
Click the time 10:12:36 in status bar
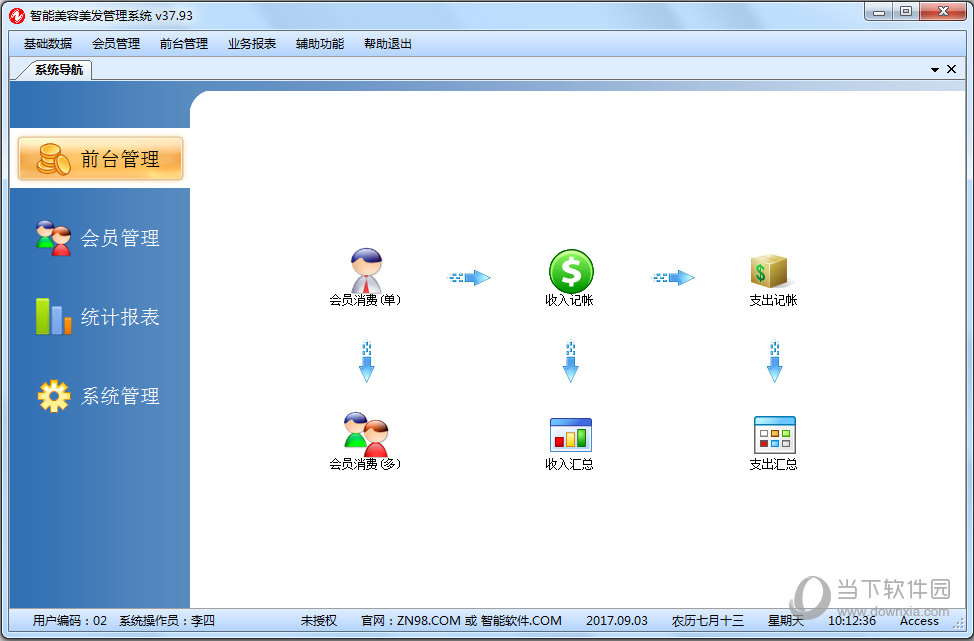(852, 621)
